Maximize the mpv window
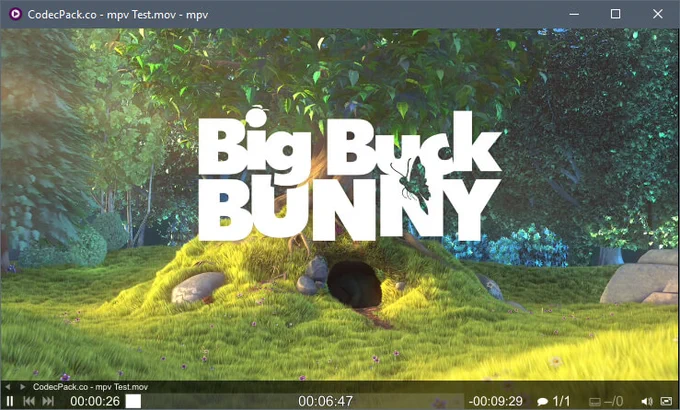680x410 pixels. coord(615,14)
